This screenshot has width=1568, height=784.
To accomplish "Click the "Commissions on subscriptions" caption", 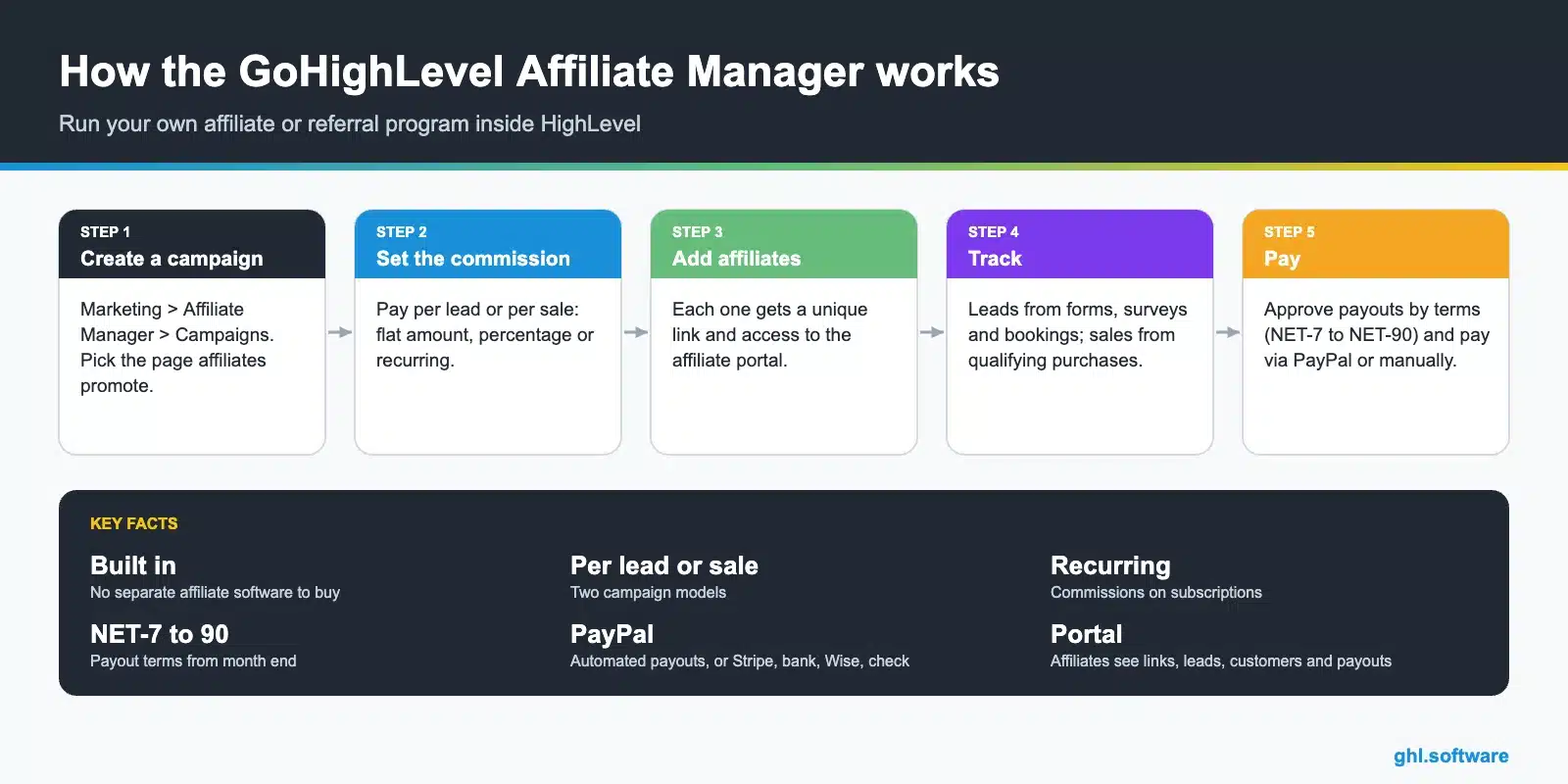I will click(x=1156, y=592).
